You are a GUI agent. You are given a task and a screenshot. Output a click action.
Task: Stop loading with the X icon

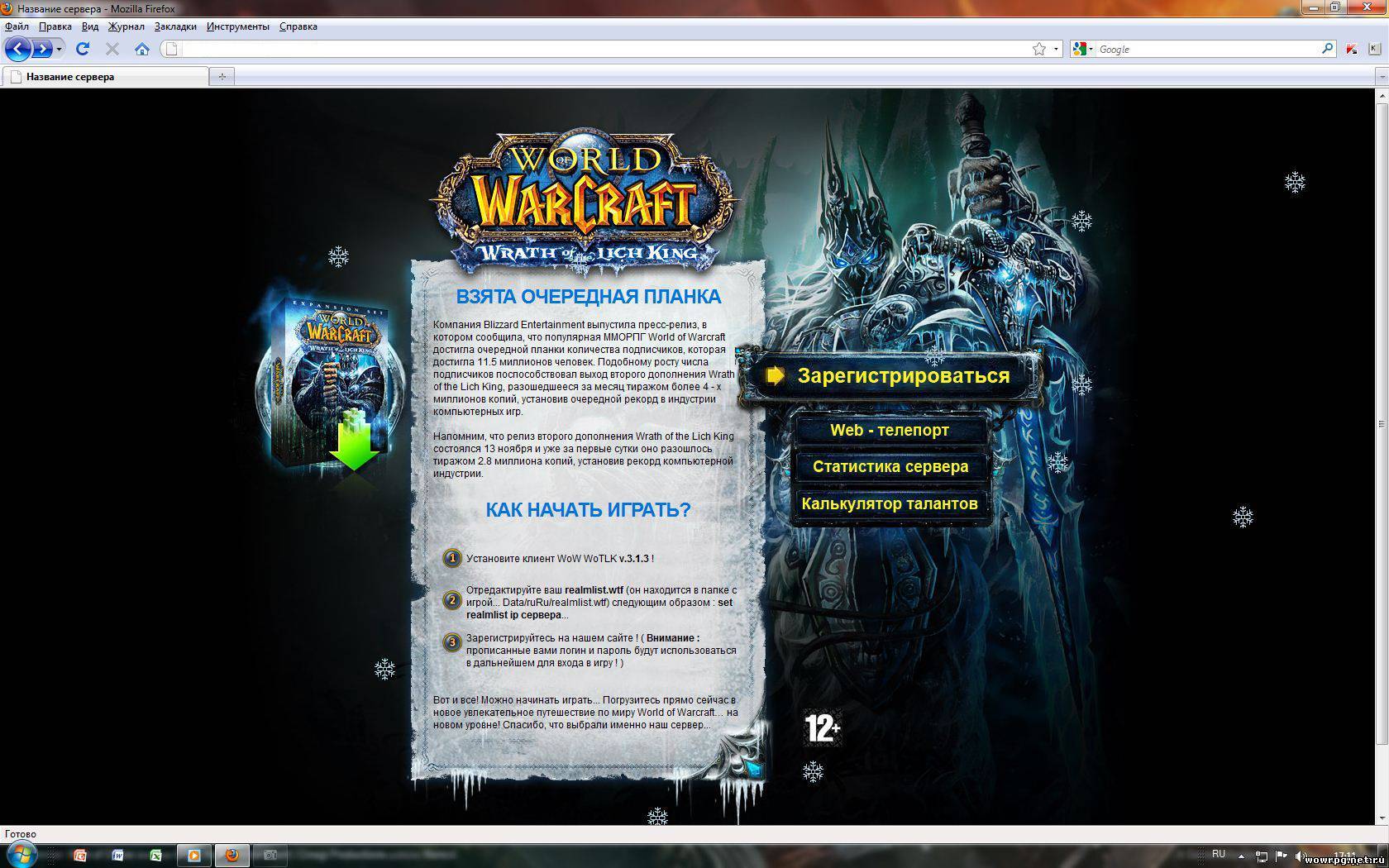pyautogui.click(x=112, y=49)
